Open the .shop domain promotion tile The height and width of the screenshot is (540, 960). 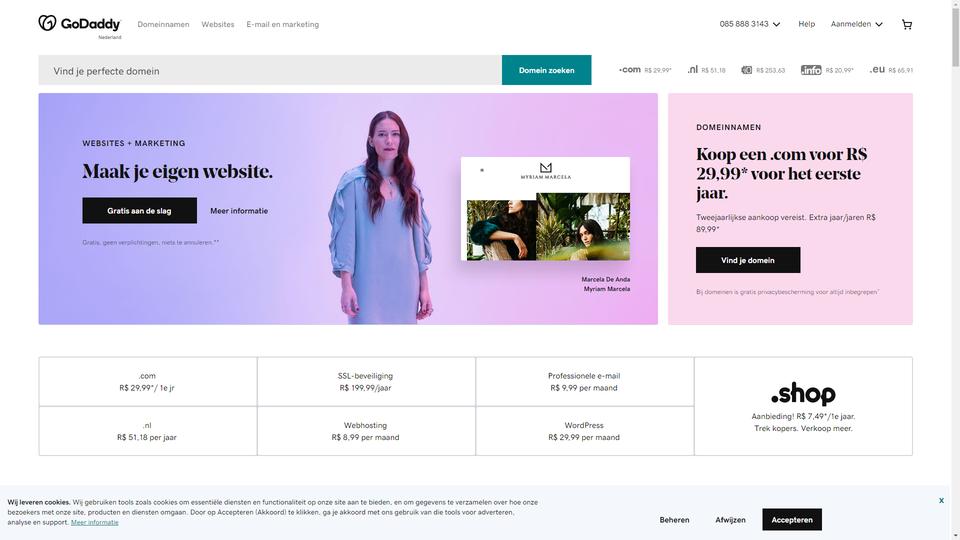[x=803, y=407]
